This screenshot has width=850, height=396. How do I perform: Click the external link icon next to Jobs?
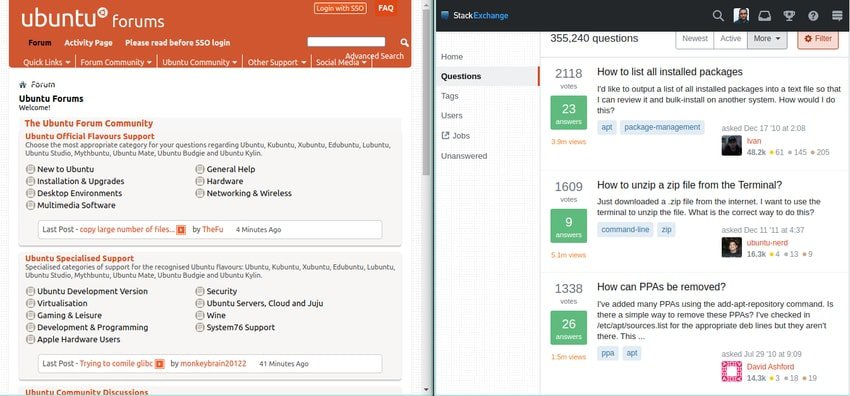[446, 135]
